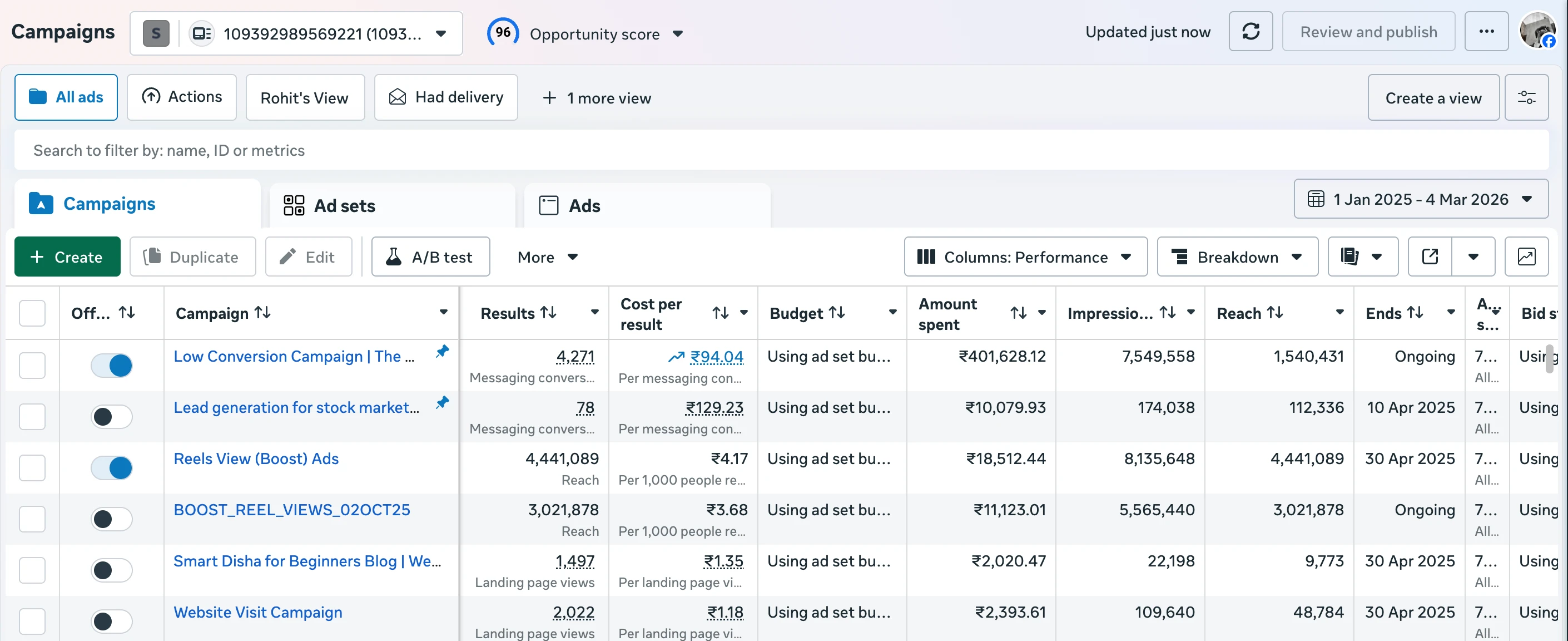Click the refresh data icon button
This screenshot has height=641, width=1568.
point(1251,32)
